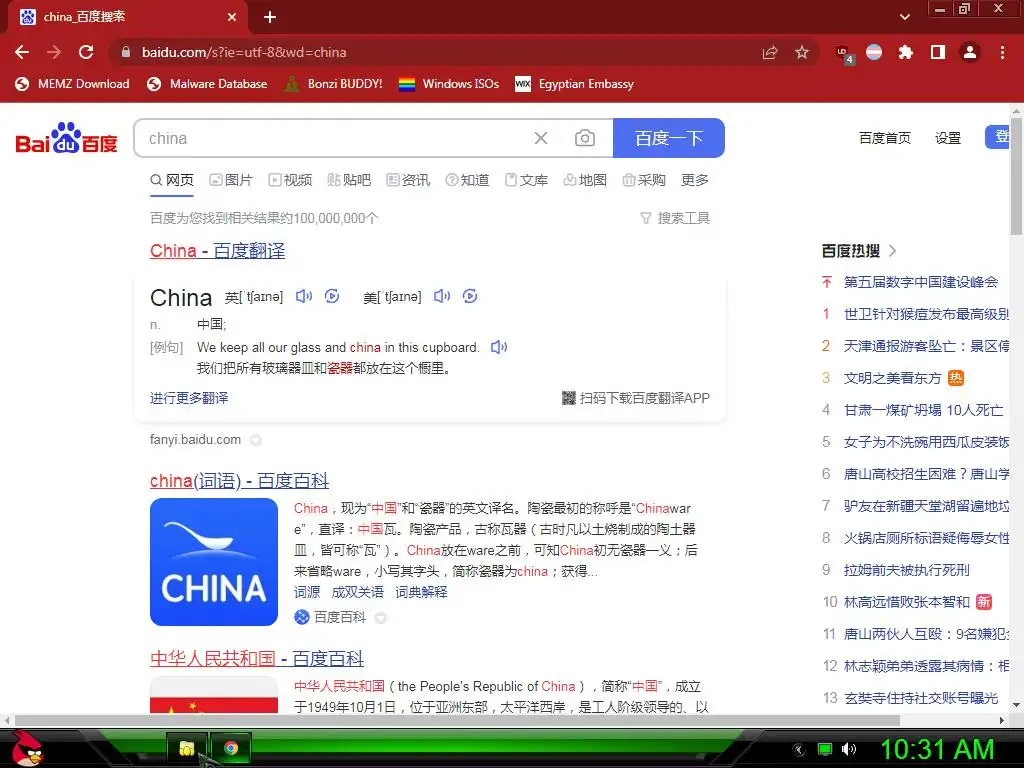Click the Angry Birds start button
Image resolution: width=1024 pixels, height=768 pixels.
(x=27, y=748)
